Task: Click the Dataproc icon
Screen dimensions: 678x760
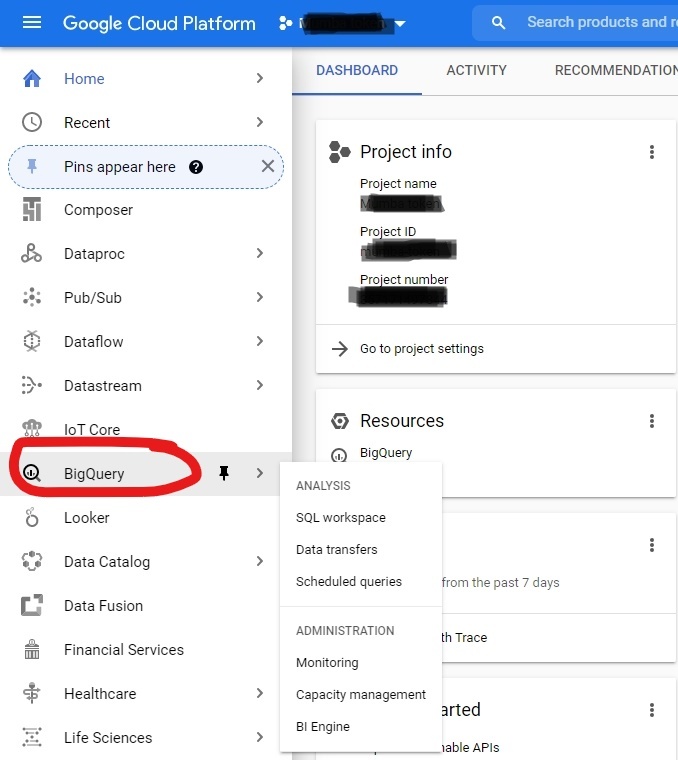Action: [x=32, y=253]
